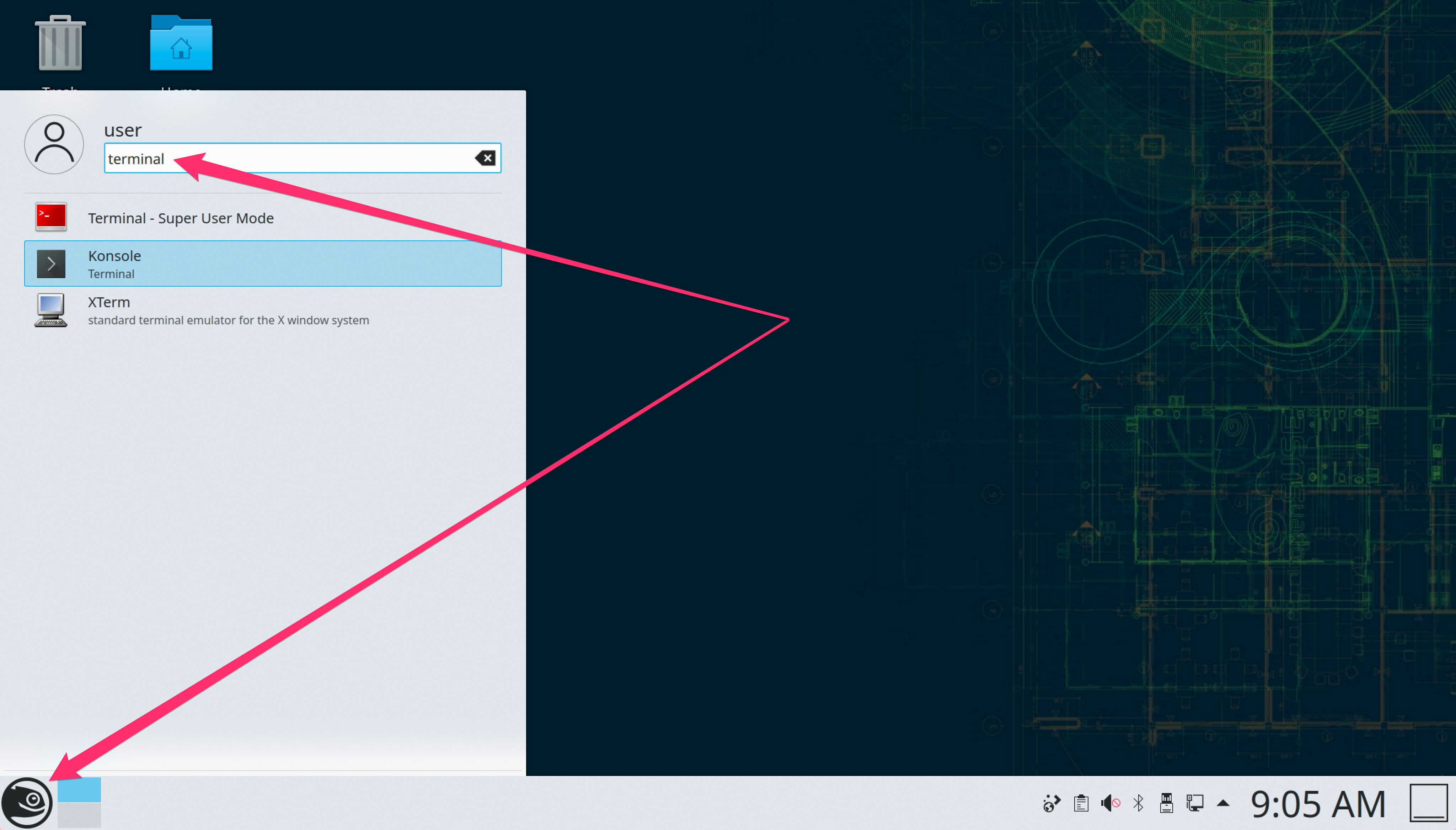Open the Bluetooth tray icon
The height and width of the screenshot is (830, 1456).
[1138, 803]
